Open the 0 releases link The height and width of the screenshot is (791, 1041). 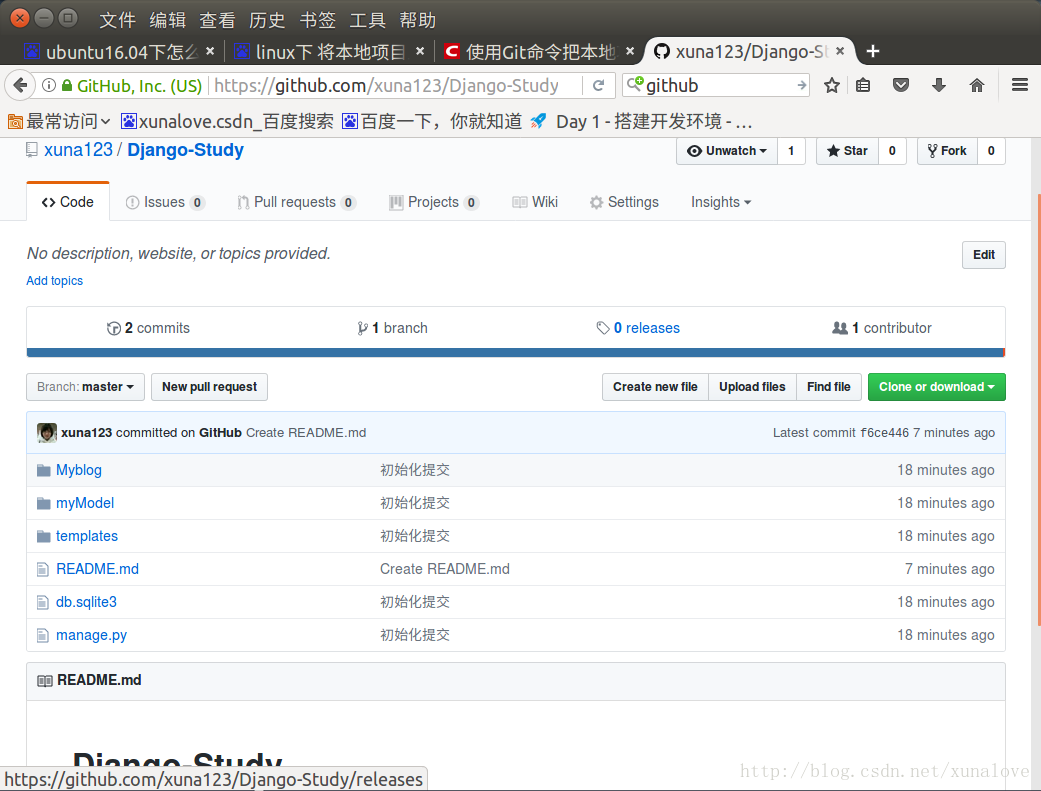point(638,328)
